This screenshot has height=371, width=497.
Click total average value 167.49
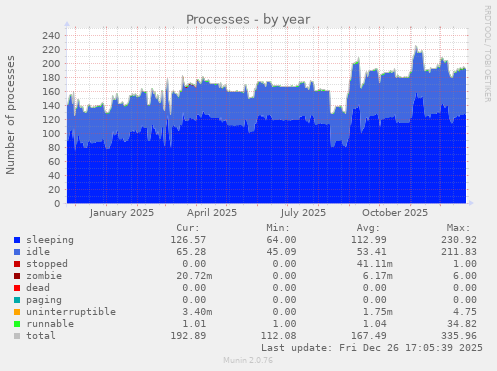369,336
